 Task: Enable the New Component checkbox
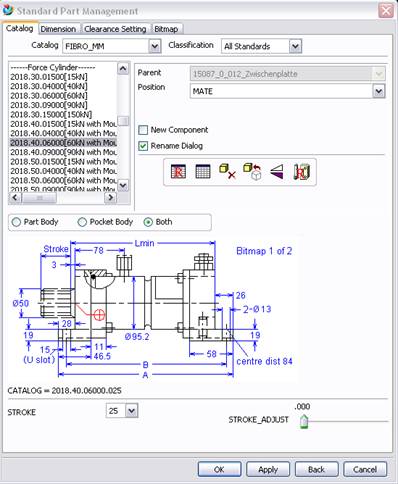click(x=143, y=130)
